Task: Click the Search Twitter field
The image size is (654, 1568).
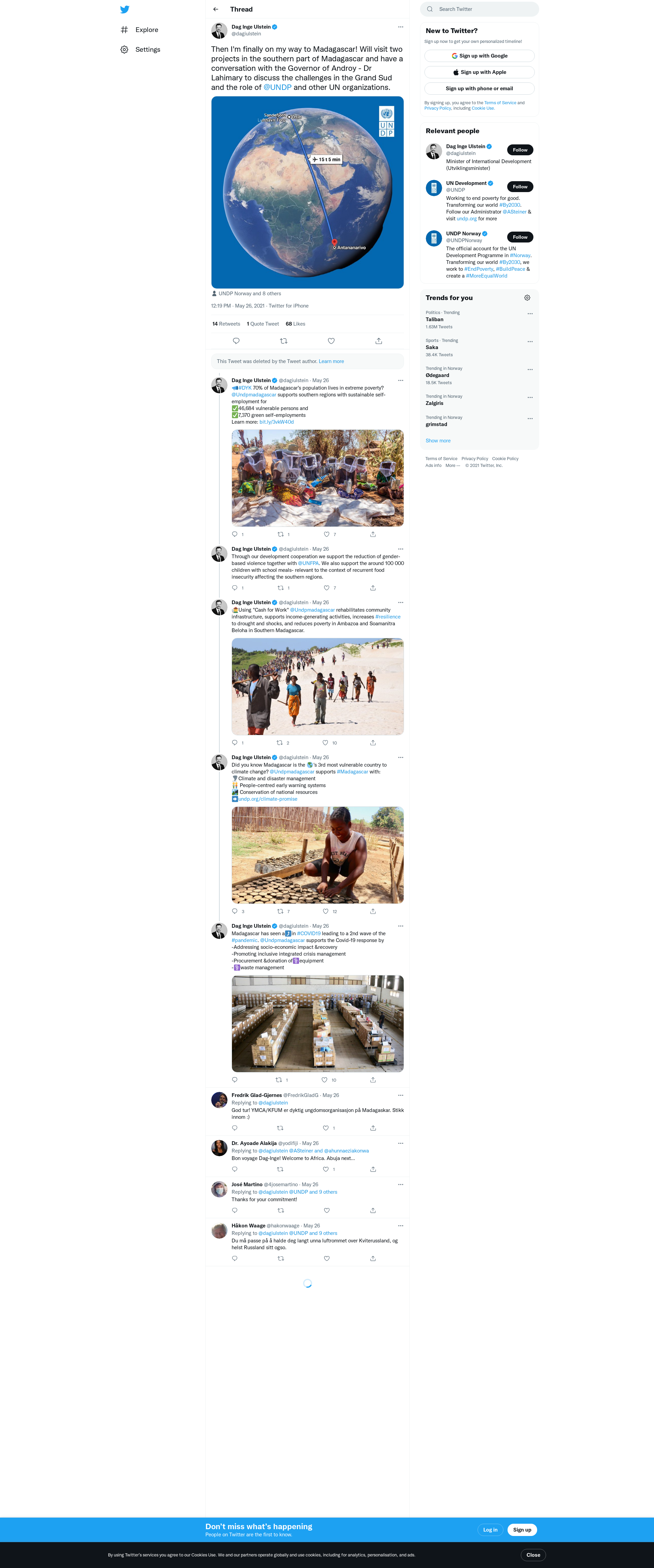Action: (479, 9)
